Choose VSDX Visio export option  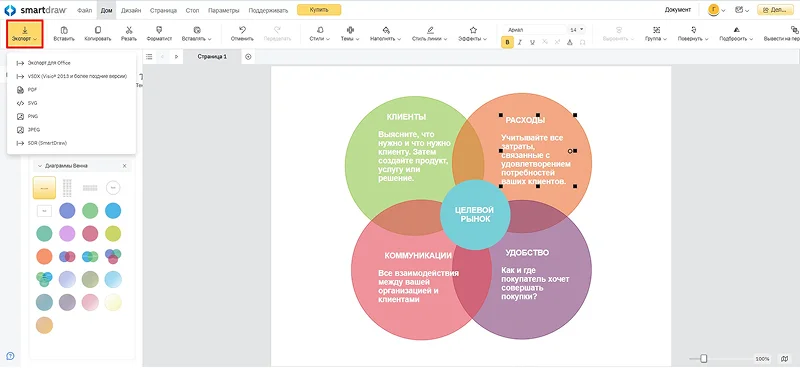pos(71,76)
